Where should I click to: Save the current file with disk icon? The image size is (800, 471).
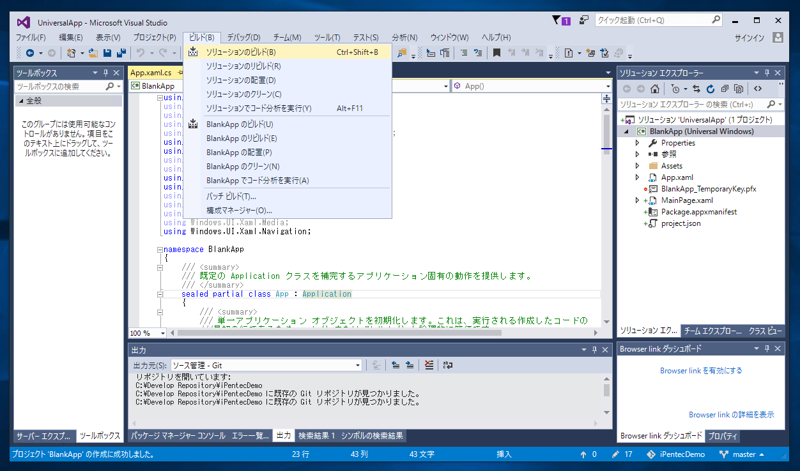[107, 53]
